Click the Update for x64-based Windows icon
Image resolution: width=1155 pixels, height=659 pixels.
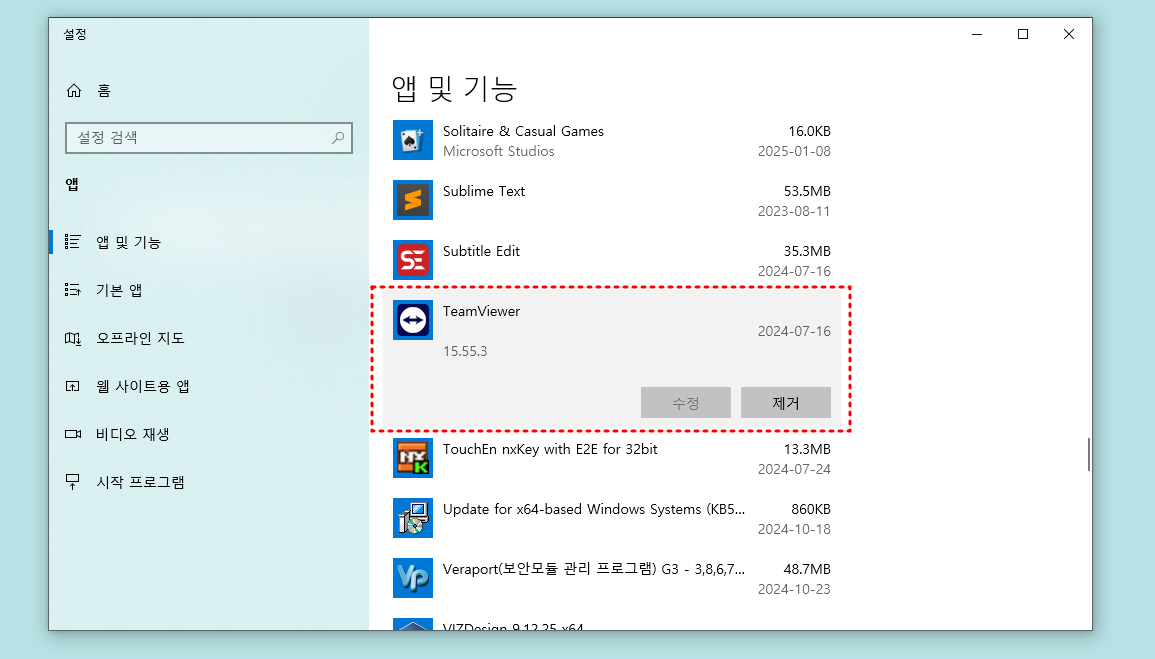click(x=412, y=518)
